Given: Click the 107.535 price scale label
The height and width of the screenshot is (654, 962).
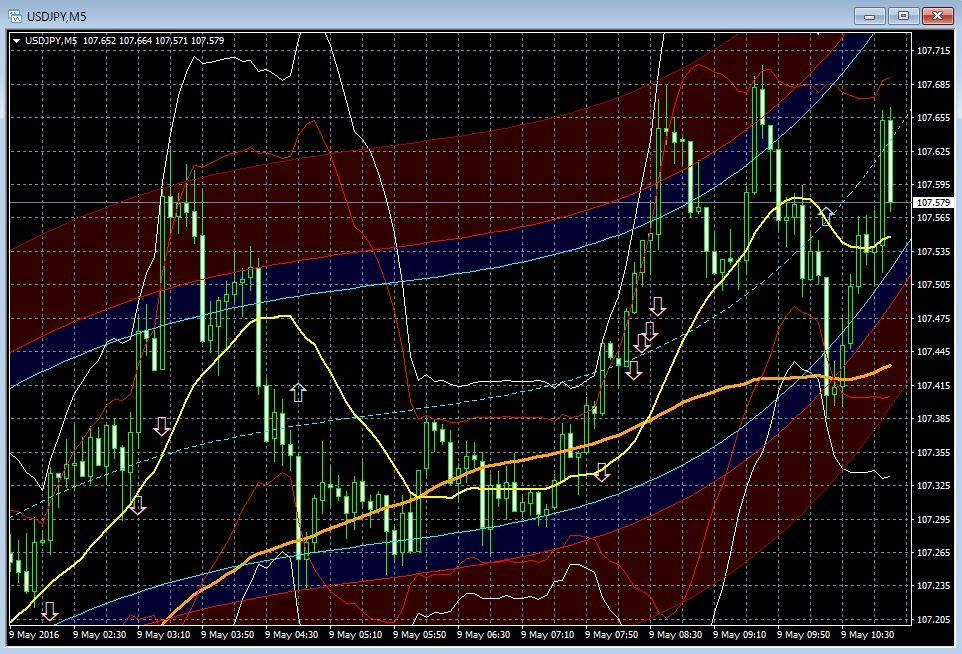Looking at the screenshot, I should [x=933, y=252].
